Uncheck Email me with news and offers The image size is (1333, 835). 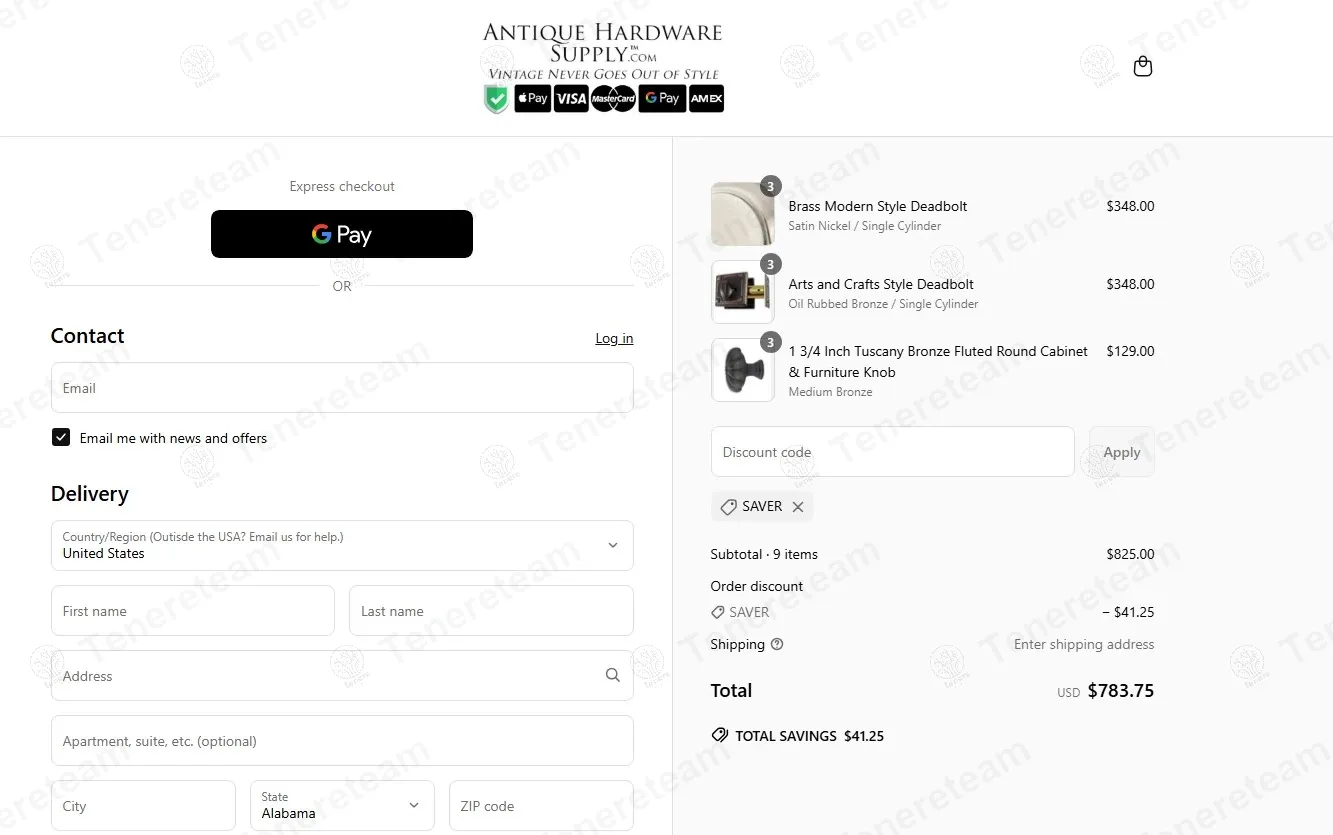click(x=61, y=437)
